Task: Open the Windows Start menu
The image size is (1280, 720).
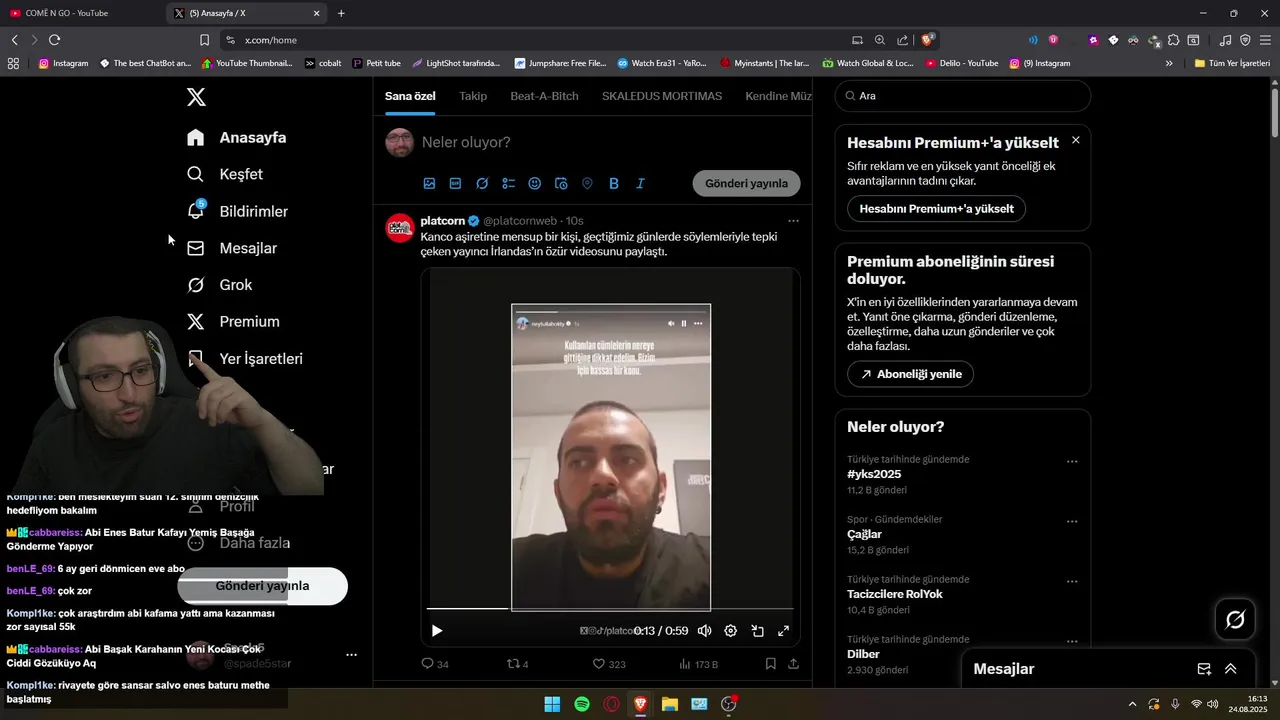Action: click(552, 704)
